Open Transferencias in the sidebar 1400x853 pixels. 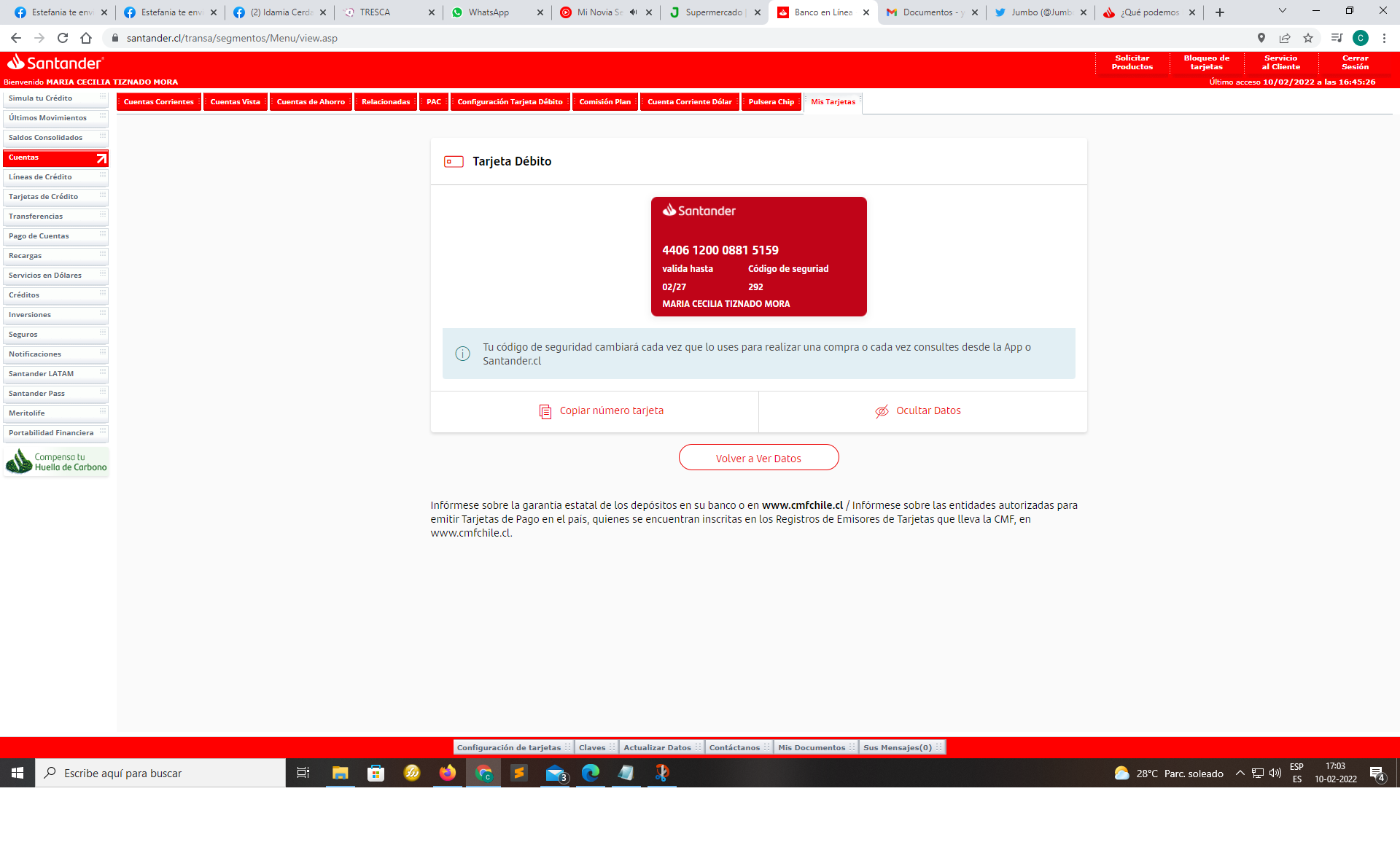tap(36, 217)
